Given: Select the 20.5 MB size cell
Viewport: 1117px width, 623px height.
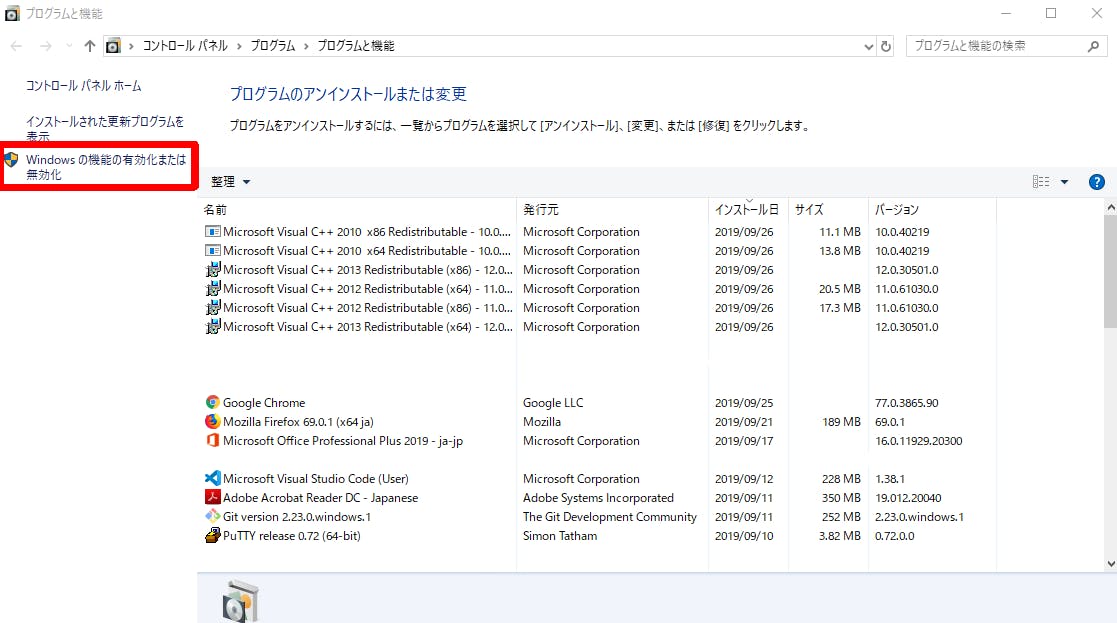Looking at the screenshot, I should [840, 288].
